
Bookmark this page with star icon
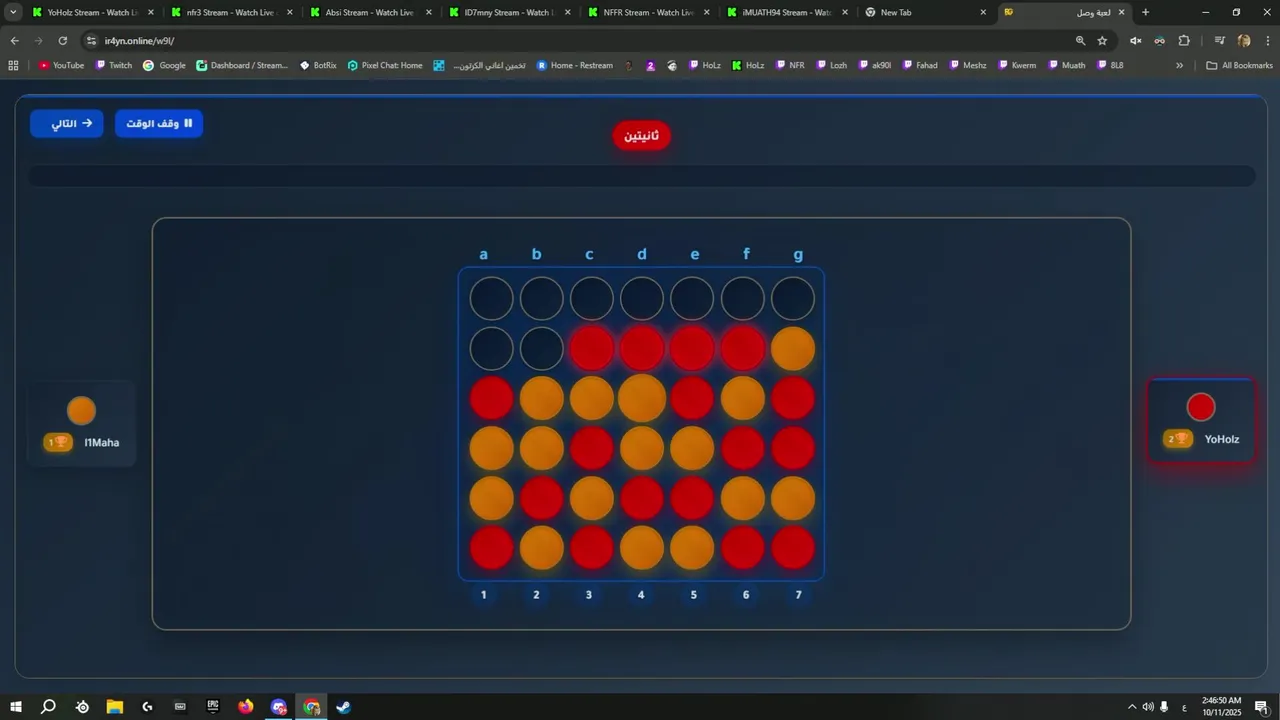[1102, 41]
